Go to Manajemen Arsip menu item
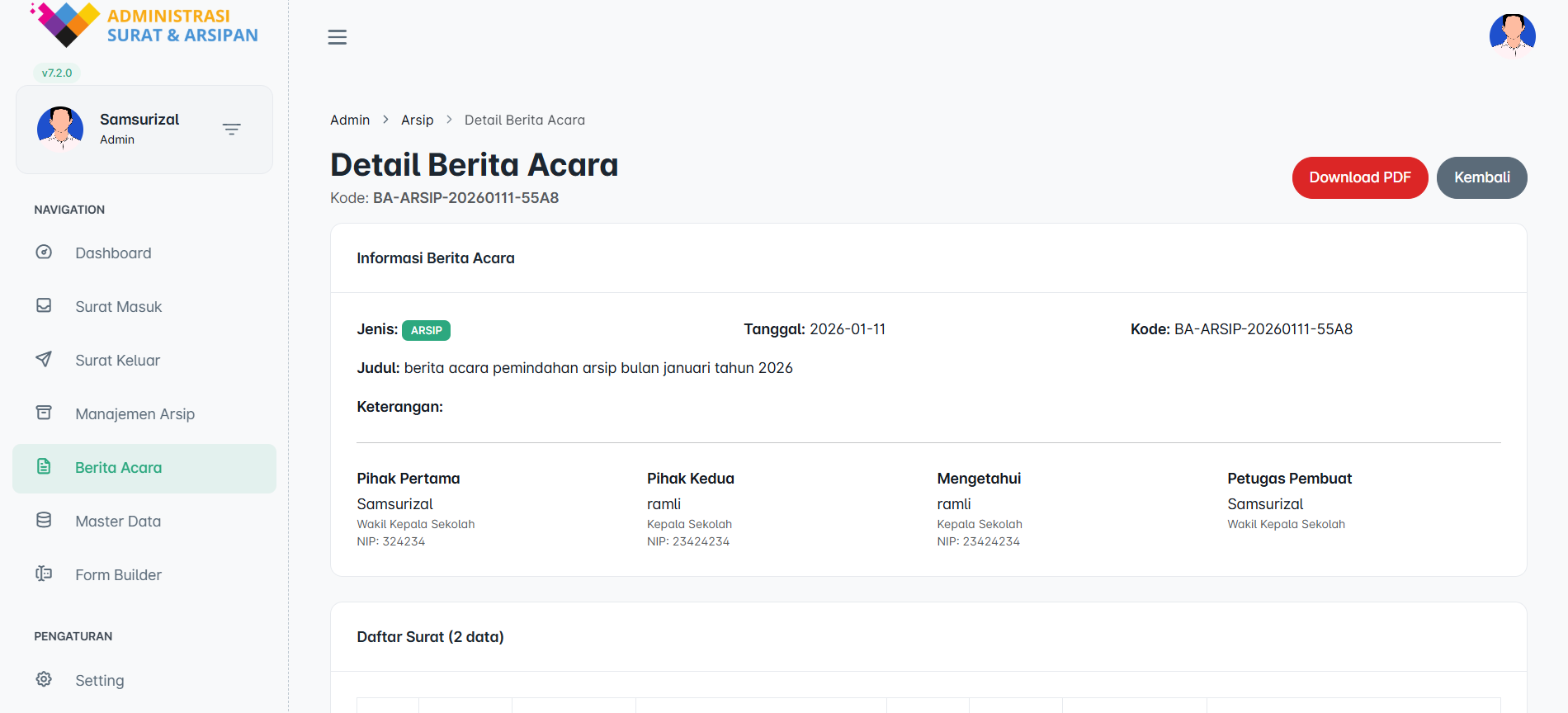 (x=135, y=414)
